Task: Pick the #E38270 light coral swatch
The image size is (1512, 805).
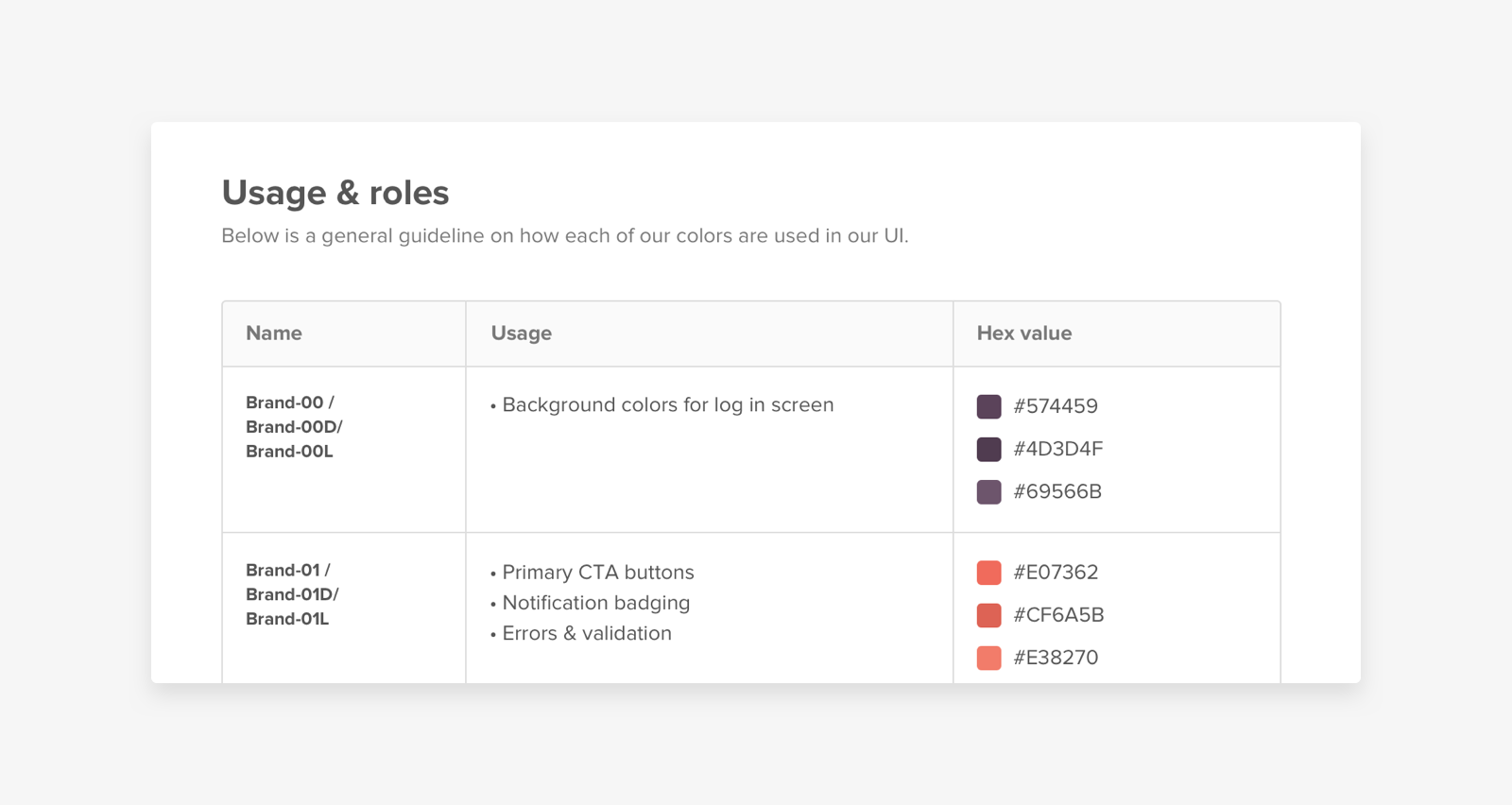Action: (988, 658)
